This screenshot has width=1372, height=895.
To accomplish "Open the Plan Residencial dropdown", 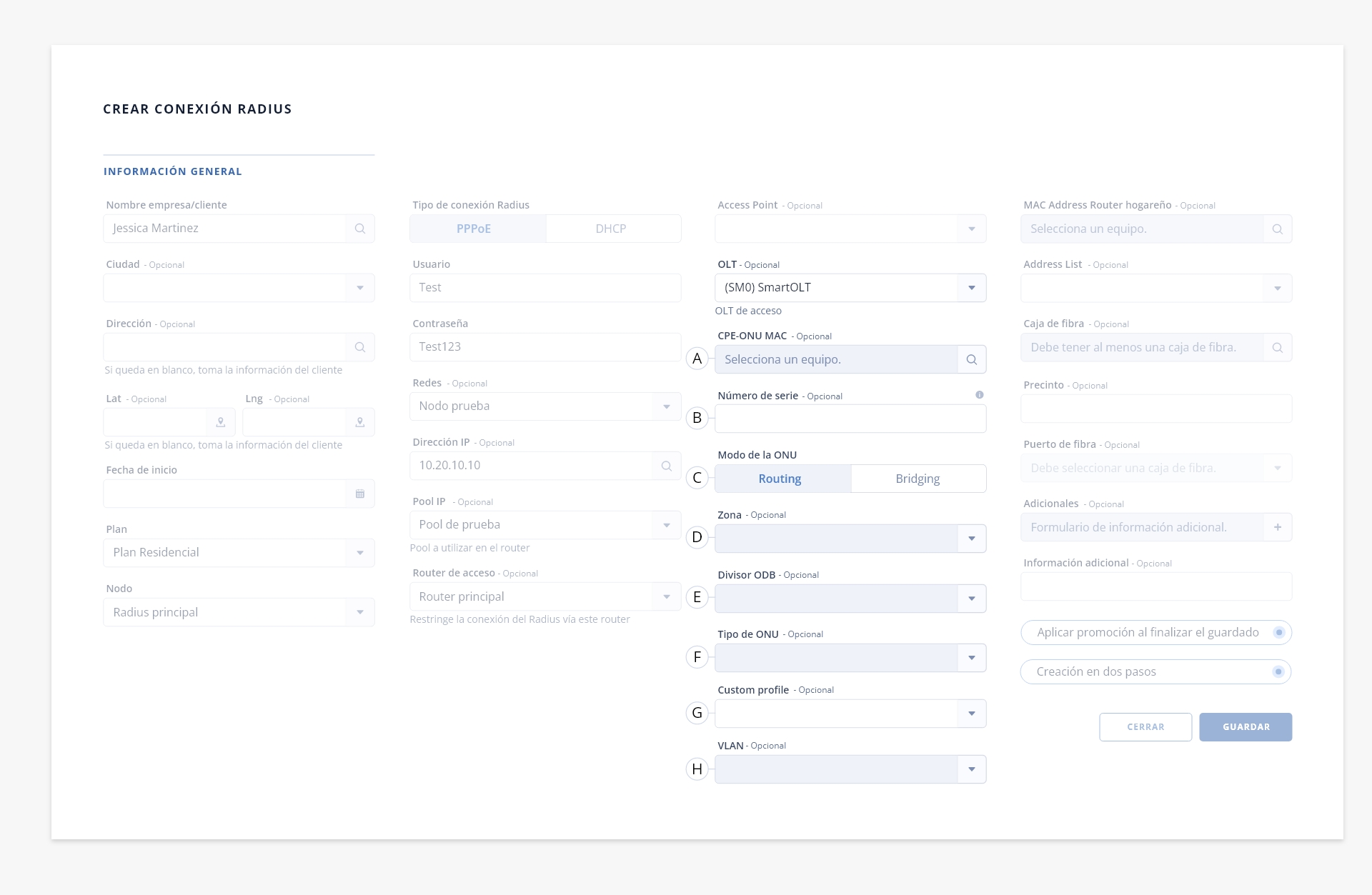I will (x=239, y=553).
